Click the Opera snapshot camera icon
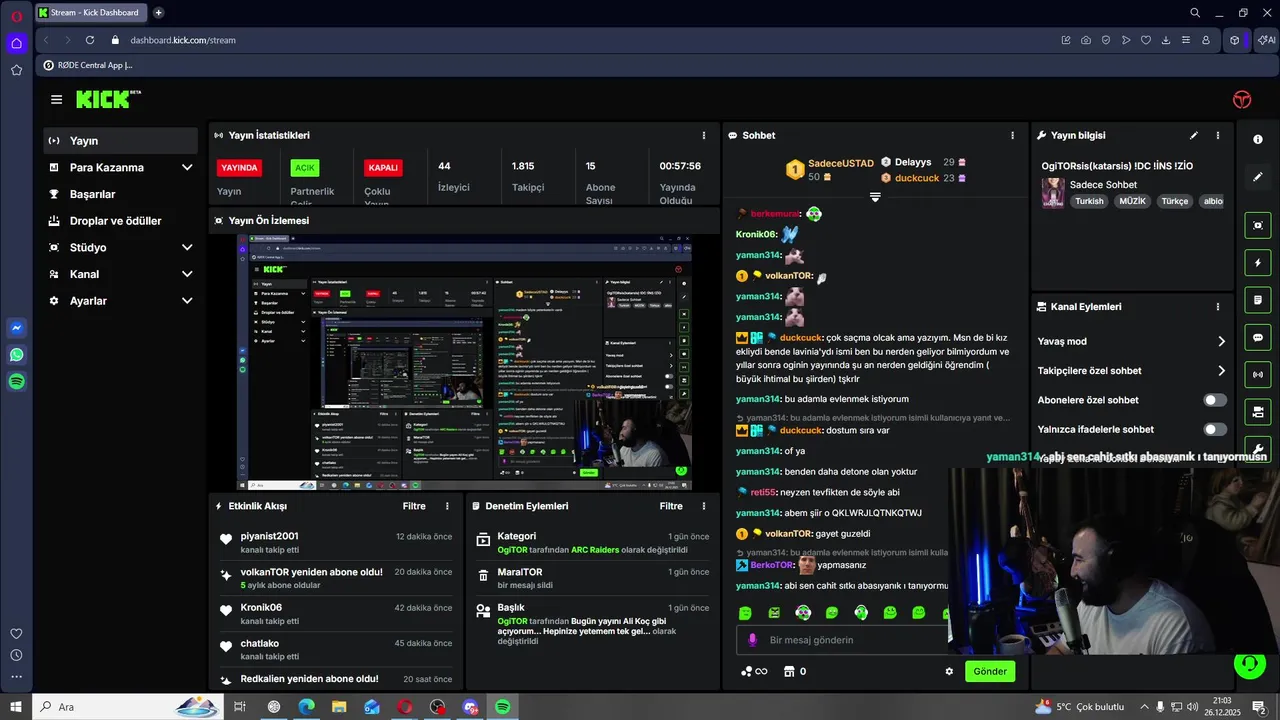The width and height of the screenshot is (1280, 720). point(1086,40)
